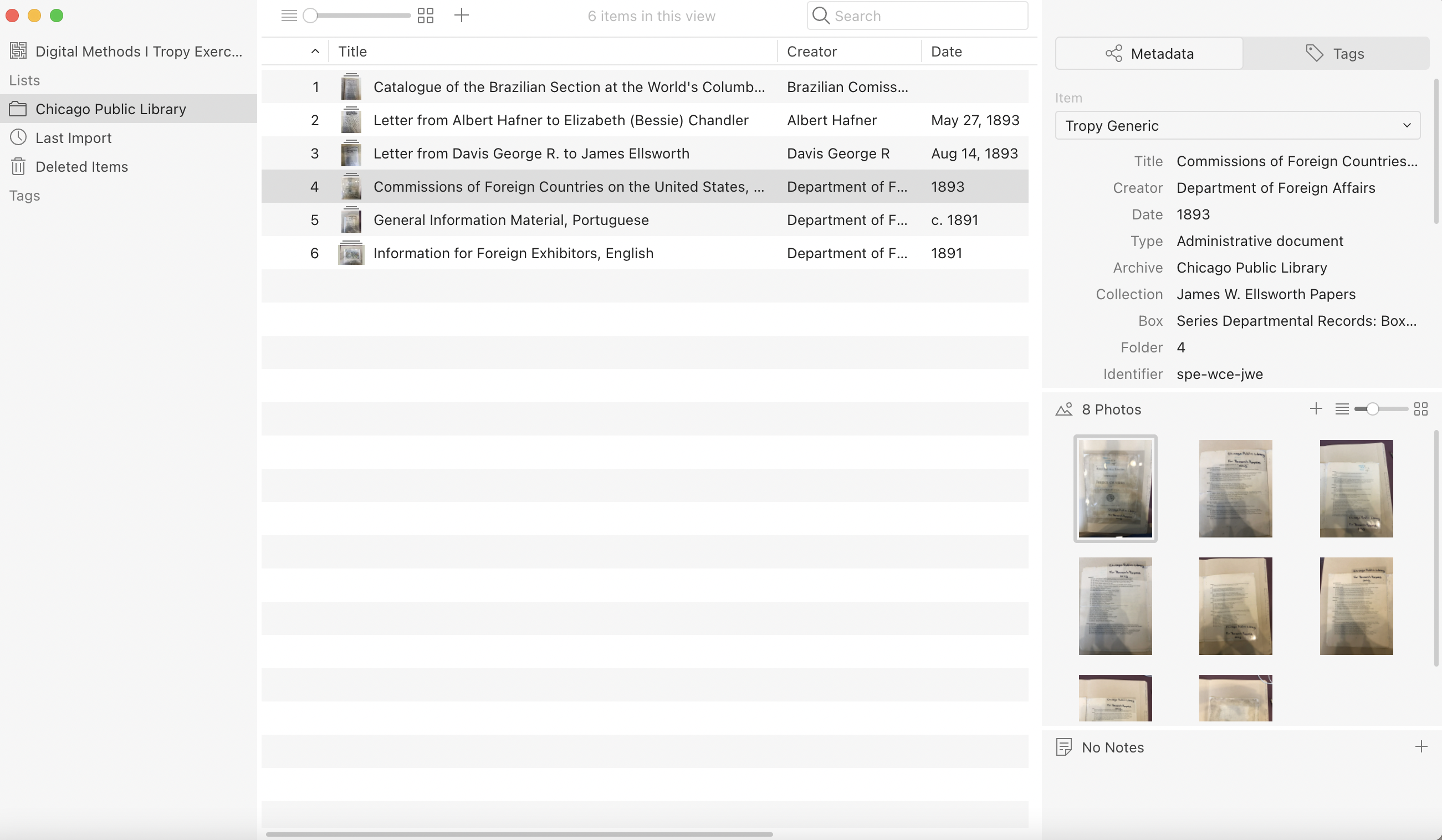Select the second photo thumbnail
1442x840 pixels.
[1235, 488]
